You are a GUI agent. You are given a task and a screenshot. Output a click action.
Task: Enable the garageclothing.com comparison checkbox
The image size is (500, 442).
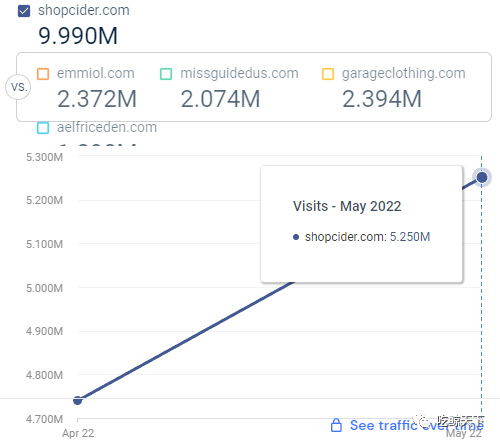328,74
